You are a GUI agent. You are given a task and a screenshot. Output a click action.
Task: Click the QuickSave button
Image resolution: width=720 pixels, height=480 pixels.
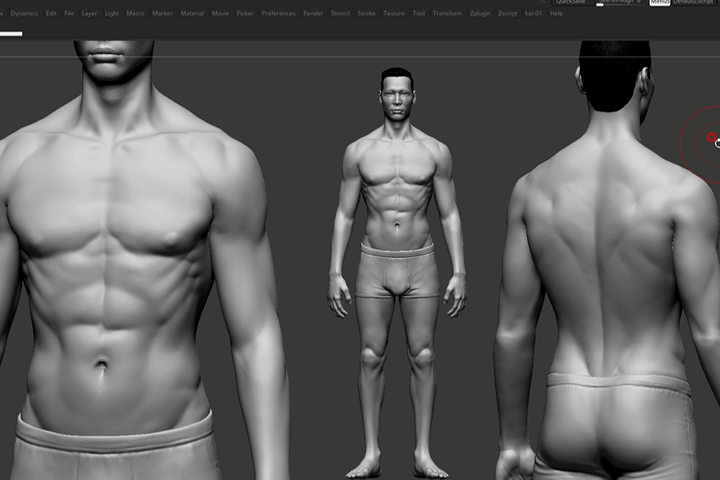click(x=571, y=2)
